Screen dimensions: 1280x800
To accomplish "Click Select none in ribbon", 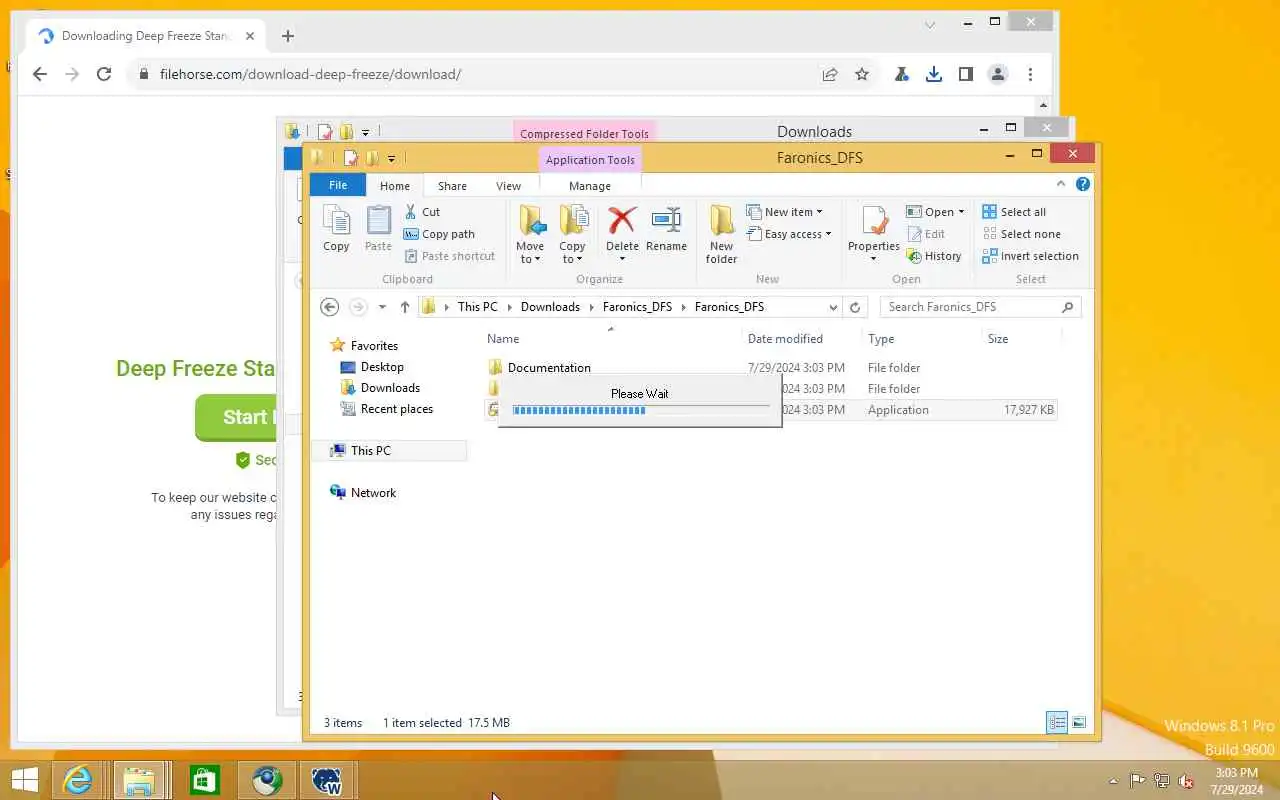I will coord(1021,234).
